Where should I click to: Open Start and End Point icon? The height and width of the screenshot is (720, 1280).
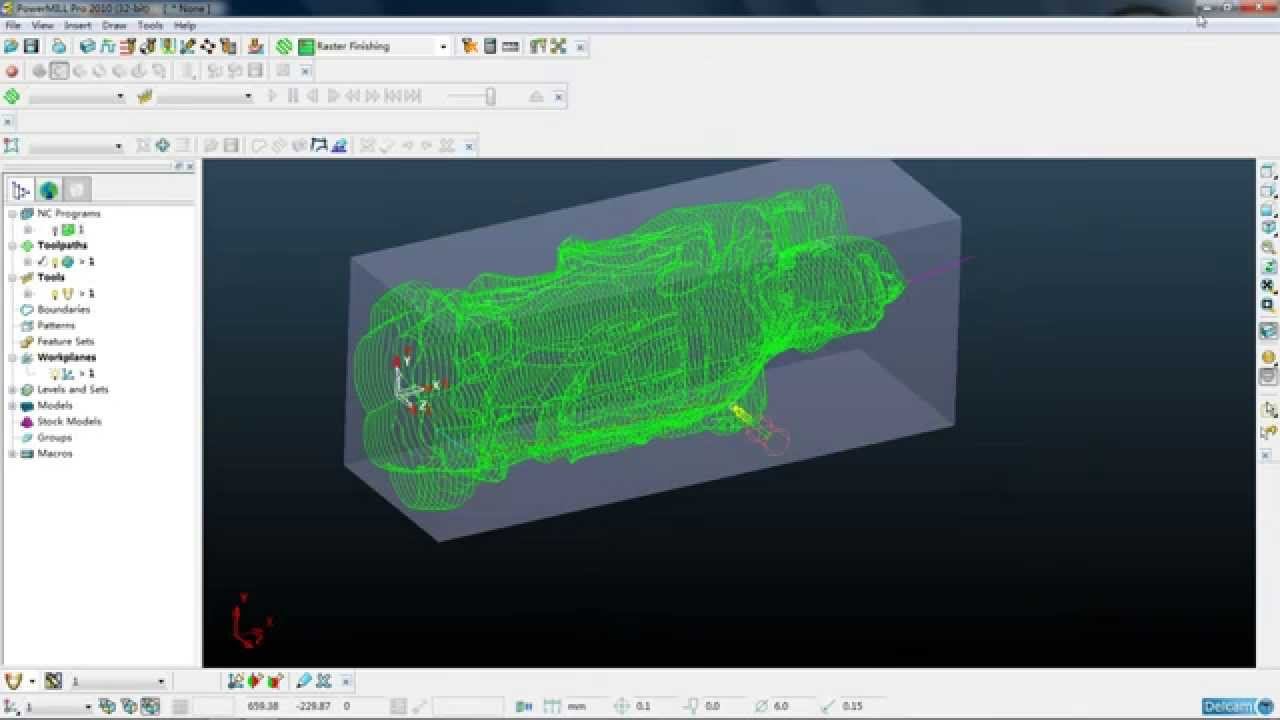[147, 46]
